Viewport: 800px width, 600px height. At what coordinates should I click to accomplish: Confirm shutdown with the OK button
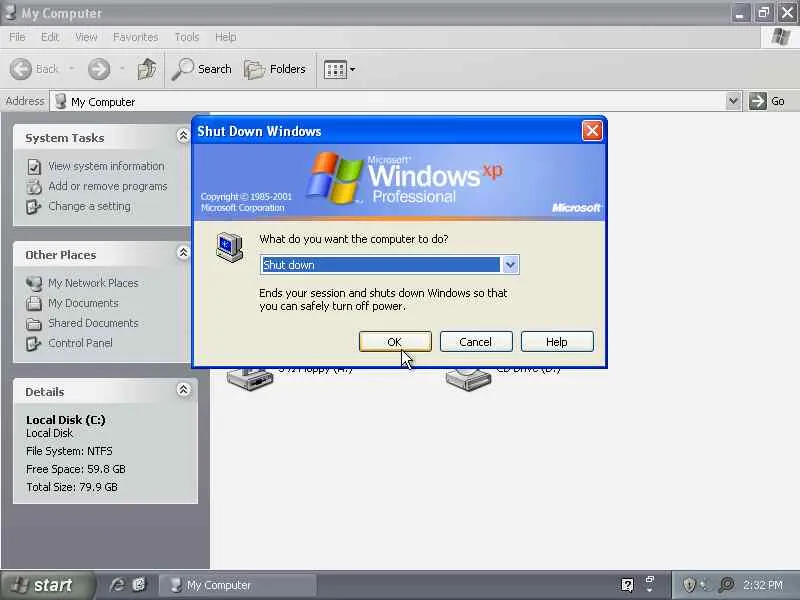(x=395, y=341)
